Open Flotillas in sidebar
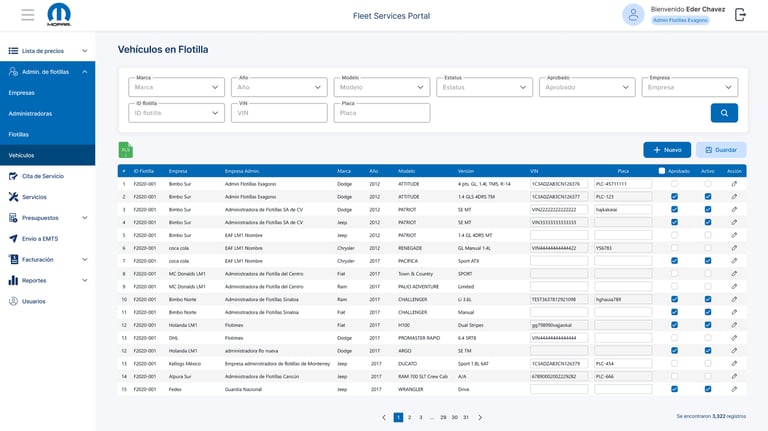The image size is (768, 431). [x=48, y=134]
